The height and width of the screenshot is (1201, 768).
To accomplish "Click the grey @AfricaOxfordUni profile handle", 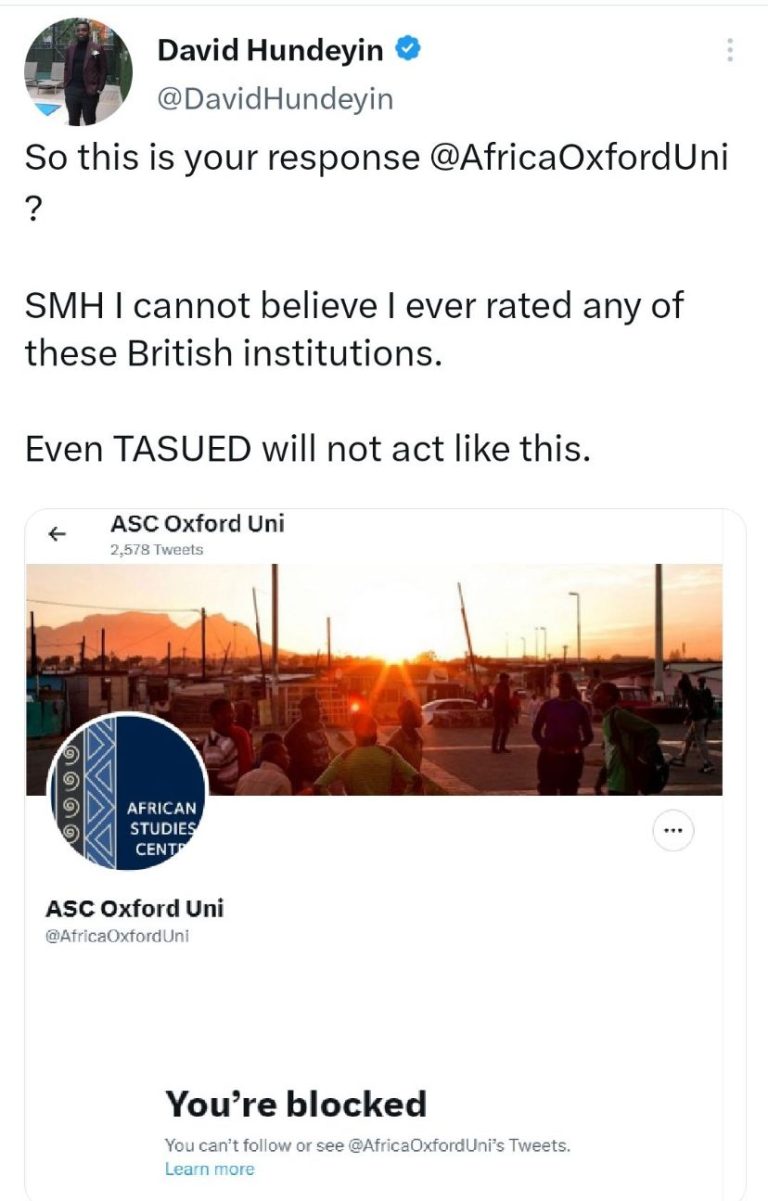I will point(117,936).
